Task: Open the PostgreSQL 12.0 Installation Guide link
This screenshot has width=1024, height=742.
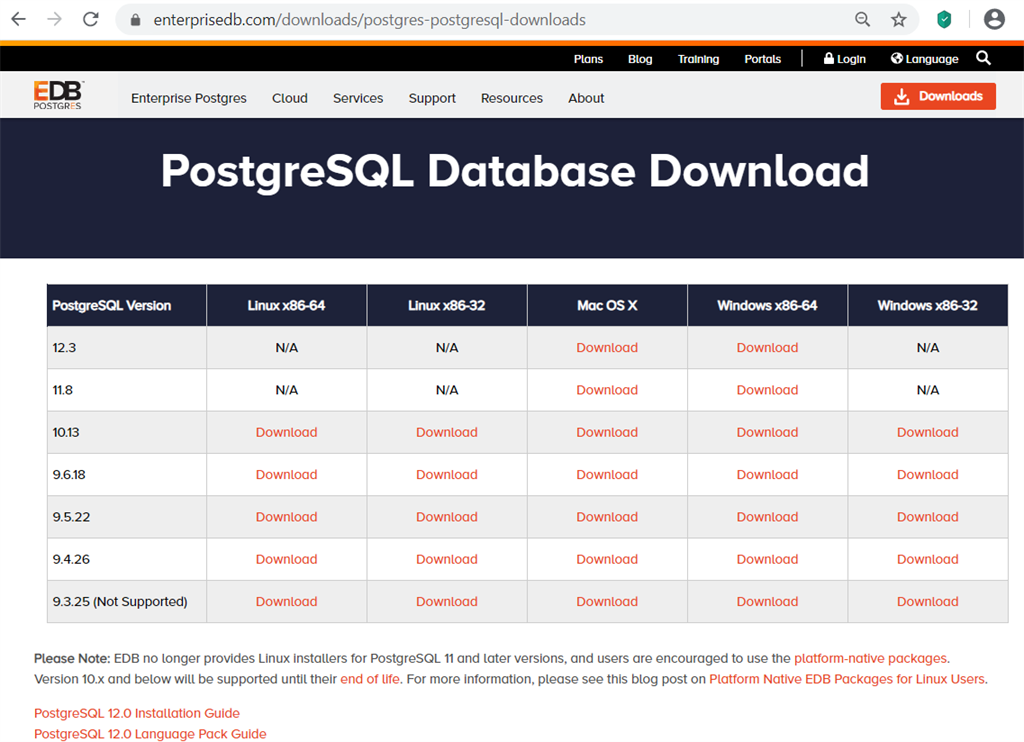Action: coord(137,713)
